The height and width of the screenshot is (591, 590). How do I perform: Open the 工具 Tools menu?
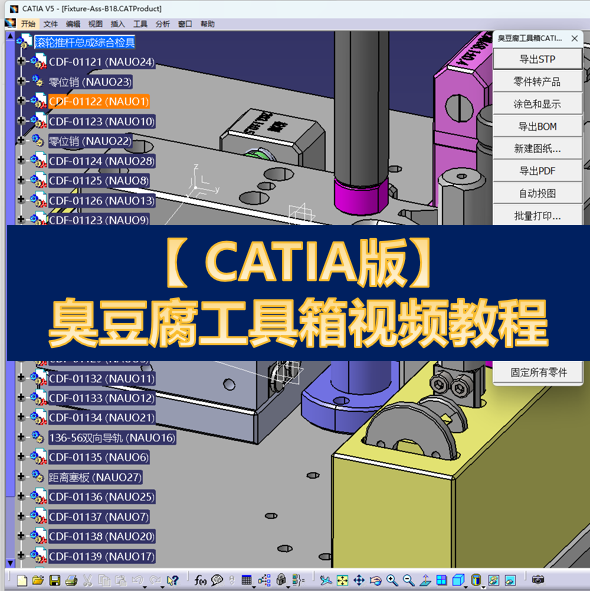[140, 24]
